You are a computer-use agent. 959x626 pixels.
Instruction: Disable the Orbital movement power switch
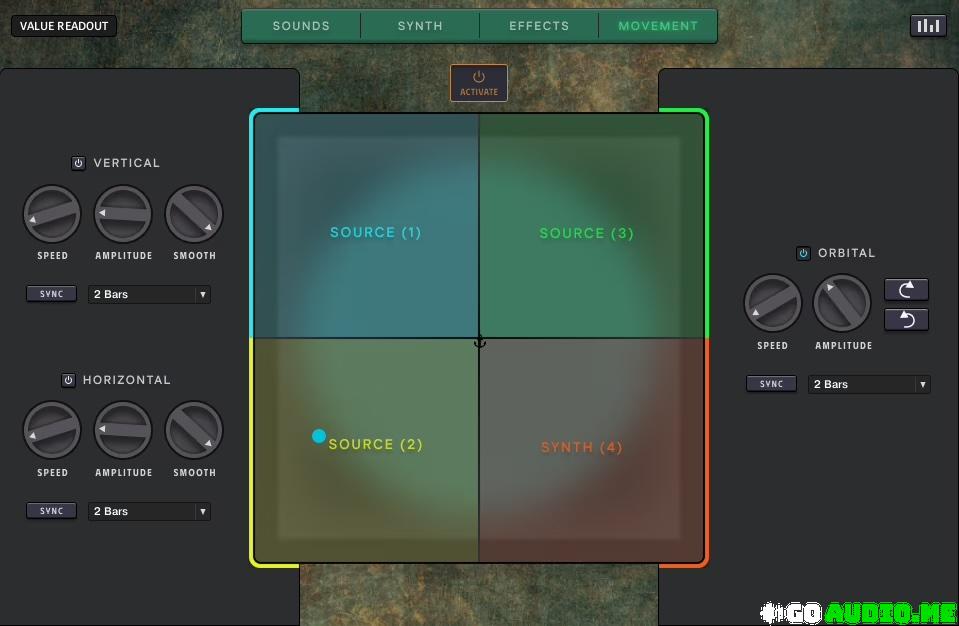(803, 253)
